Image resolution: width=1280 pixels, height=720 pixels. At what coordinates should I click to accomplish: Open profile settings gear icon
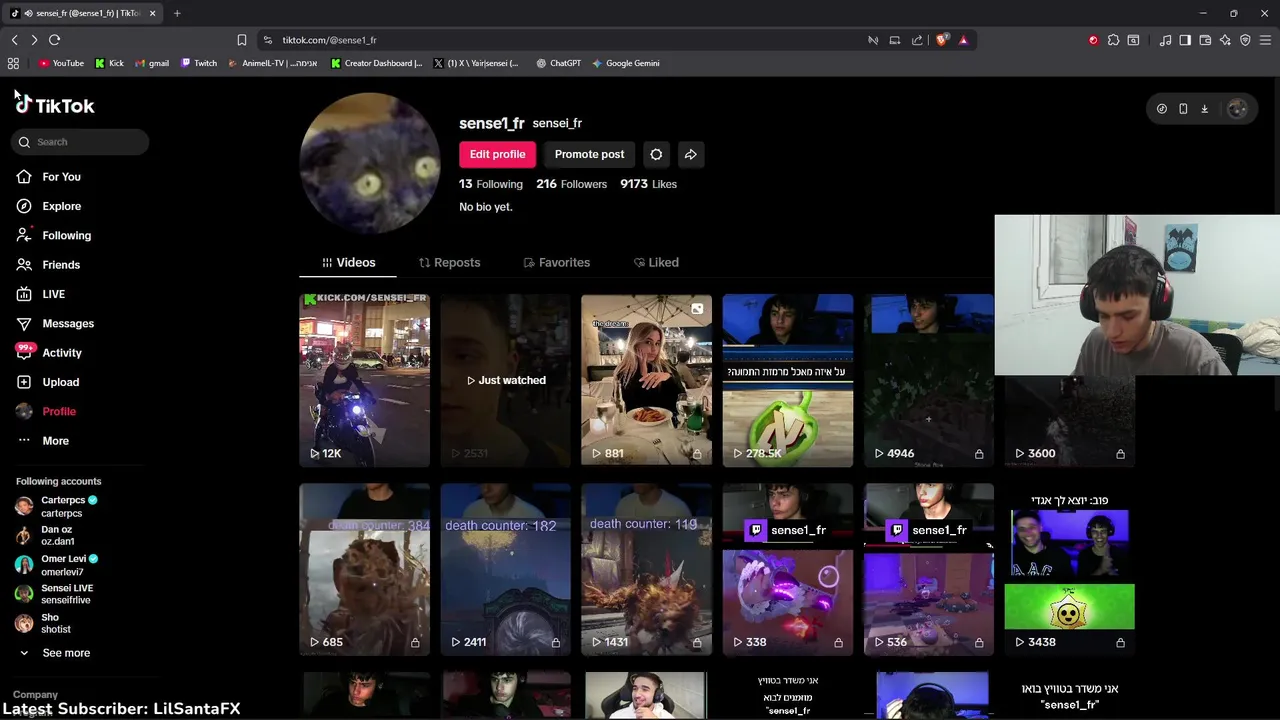click(656, 154)
